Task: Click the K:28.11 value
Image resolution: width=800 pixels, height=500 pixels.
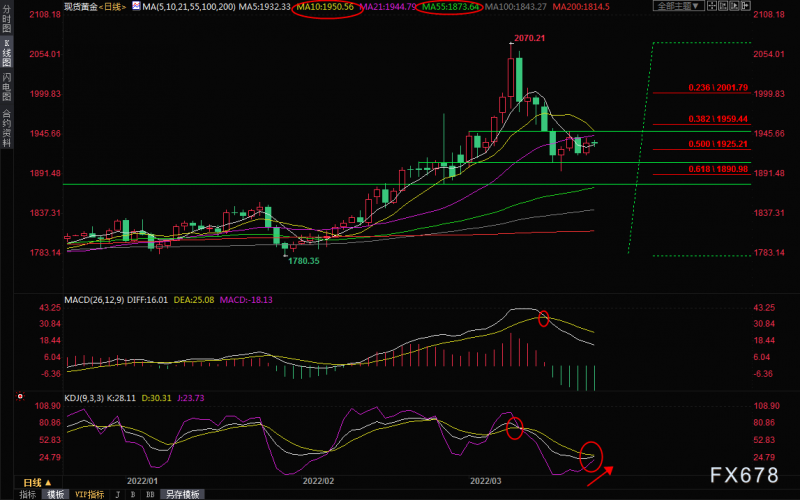Action: coord(122,397)
